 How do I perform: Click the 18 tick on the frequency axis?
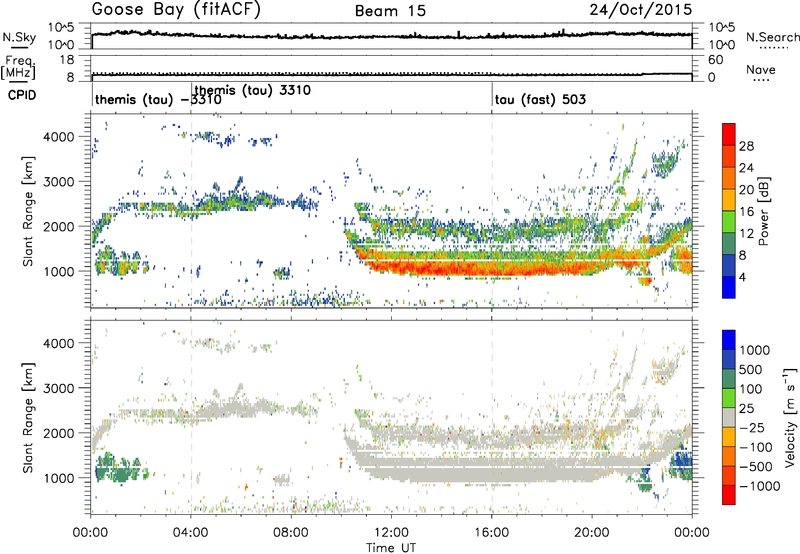[x=67, y=60]
